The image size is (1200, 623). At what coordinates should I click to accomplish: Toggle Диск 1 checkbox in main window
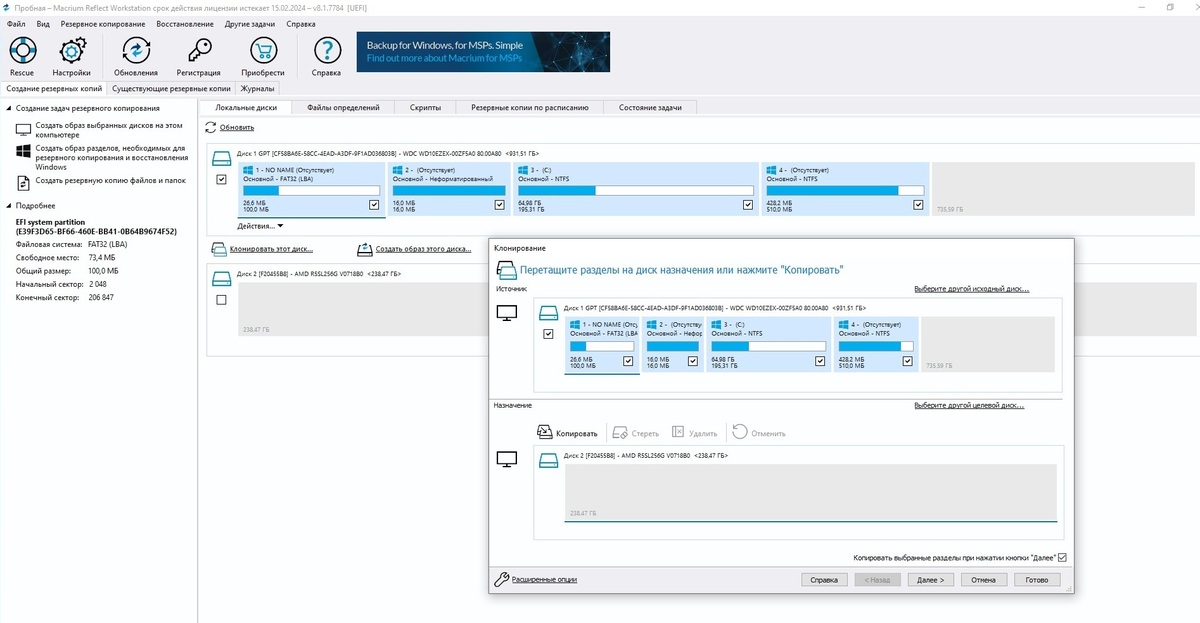coord(221,179)
